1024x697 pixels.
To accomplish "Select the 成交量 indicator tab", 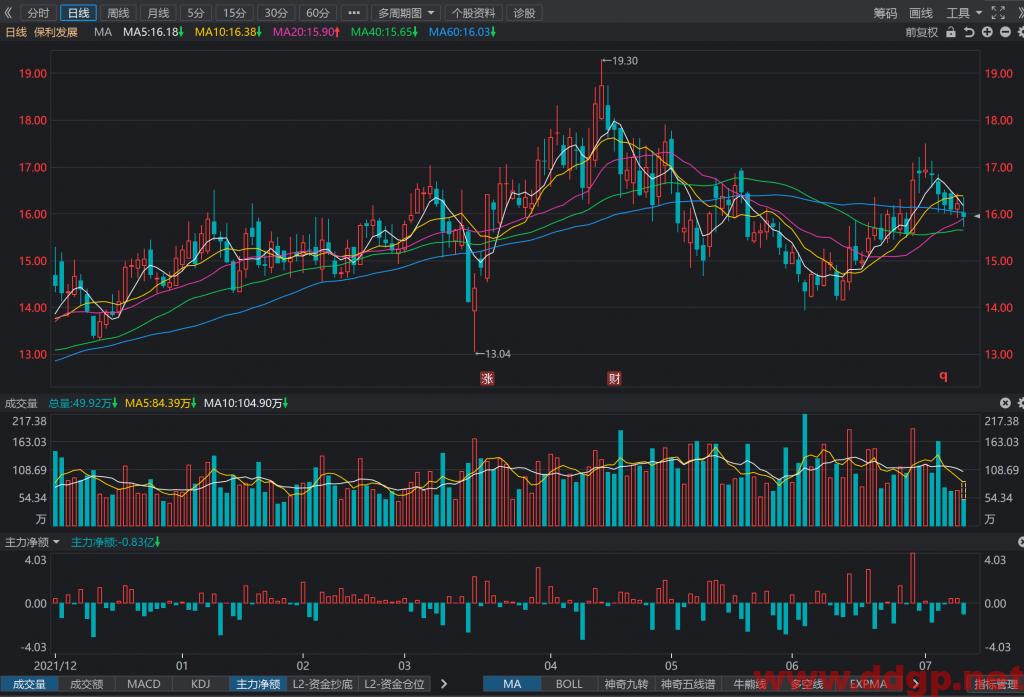I will [x=29, y=684].
